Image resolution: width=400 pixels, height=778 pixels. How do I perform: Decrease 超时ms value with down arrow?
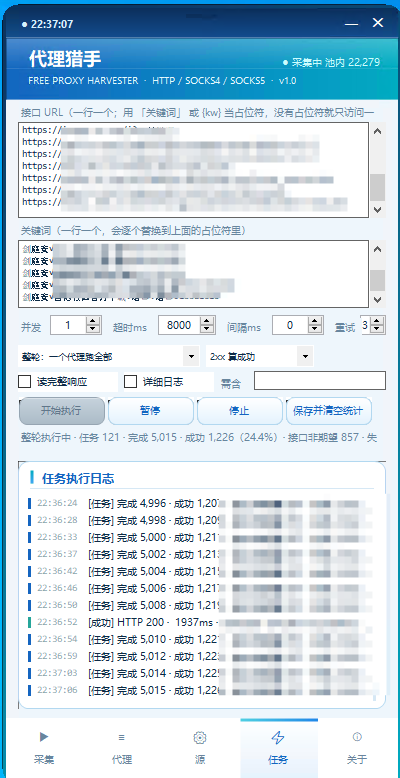(x=207, y=329)
